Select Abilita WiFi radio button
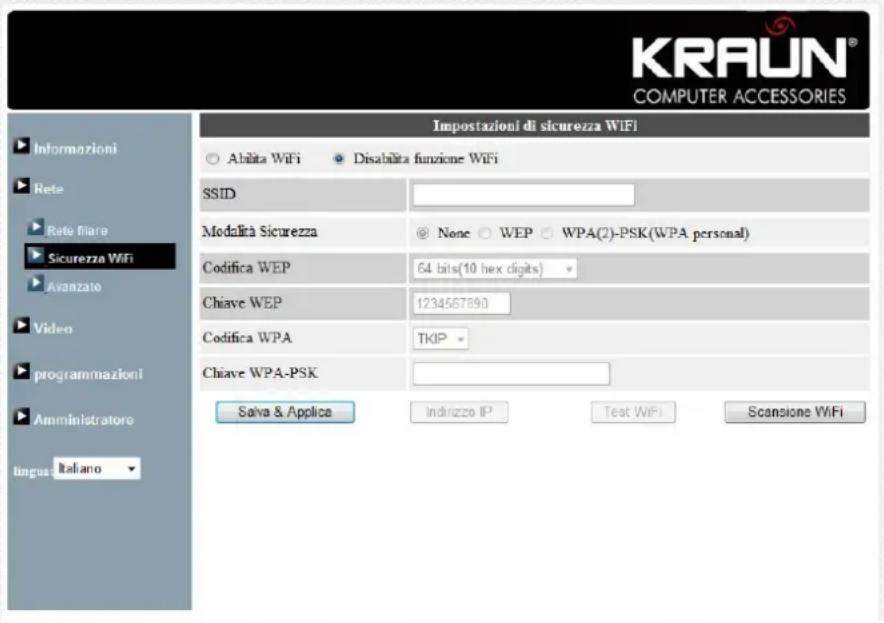 (213, 159)
